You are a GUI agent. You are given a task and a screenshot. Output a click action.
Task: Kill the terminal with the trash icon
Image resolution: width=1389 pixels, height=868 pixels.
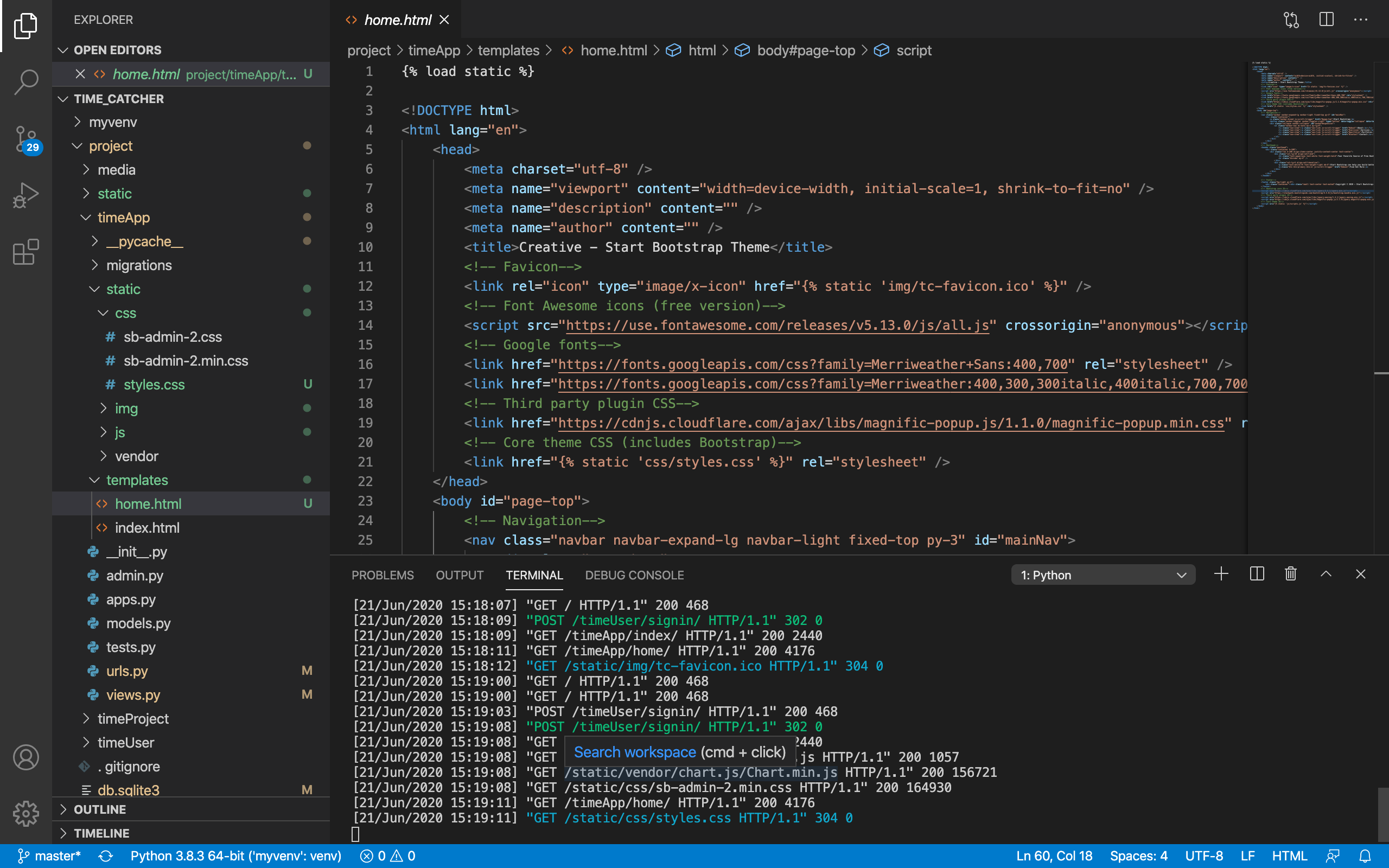1291,574
